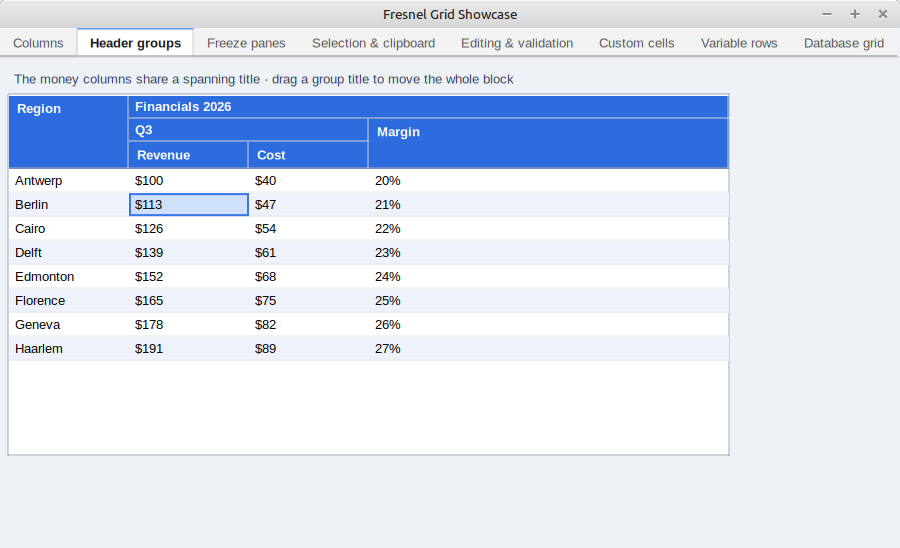Select the Header groups tab

pos(135,43)
